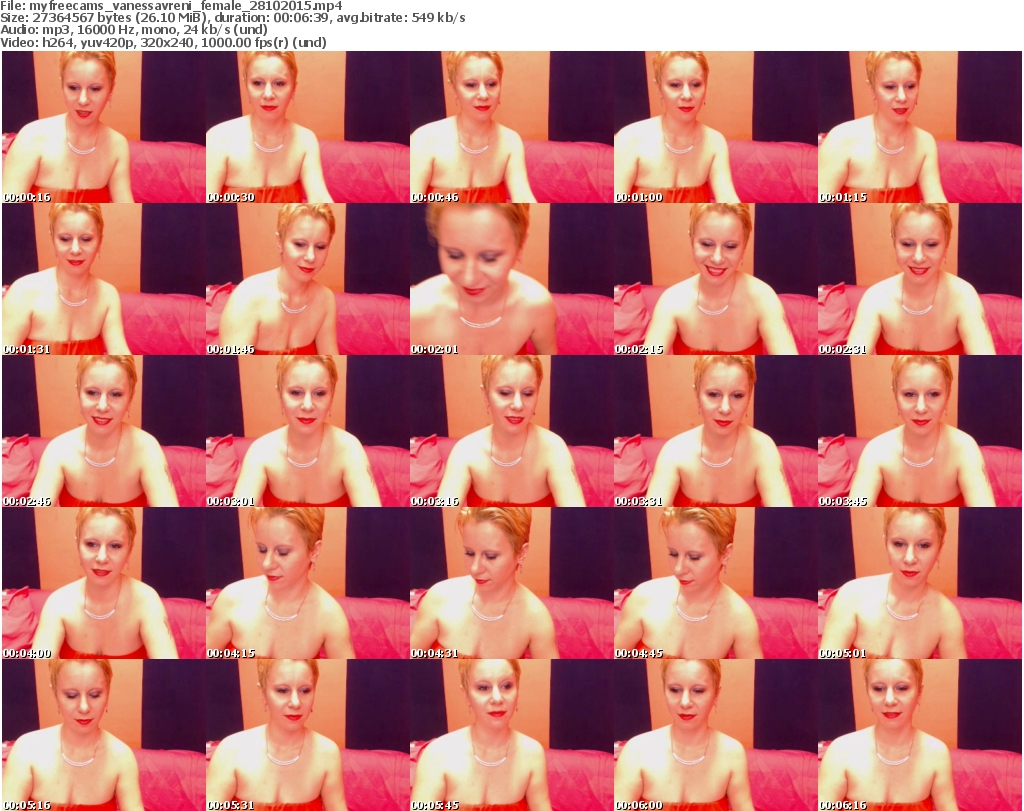Pick the 00:04:15 frame
The height and width of the screenshot is (811, 1024).
pyautogui.click(x=308, y=583)
